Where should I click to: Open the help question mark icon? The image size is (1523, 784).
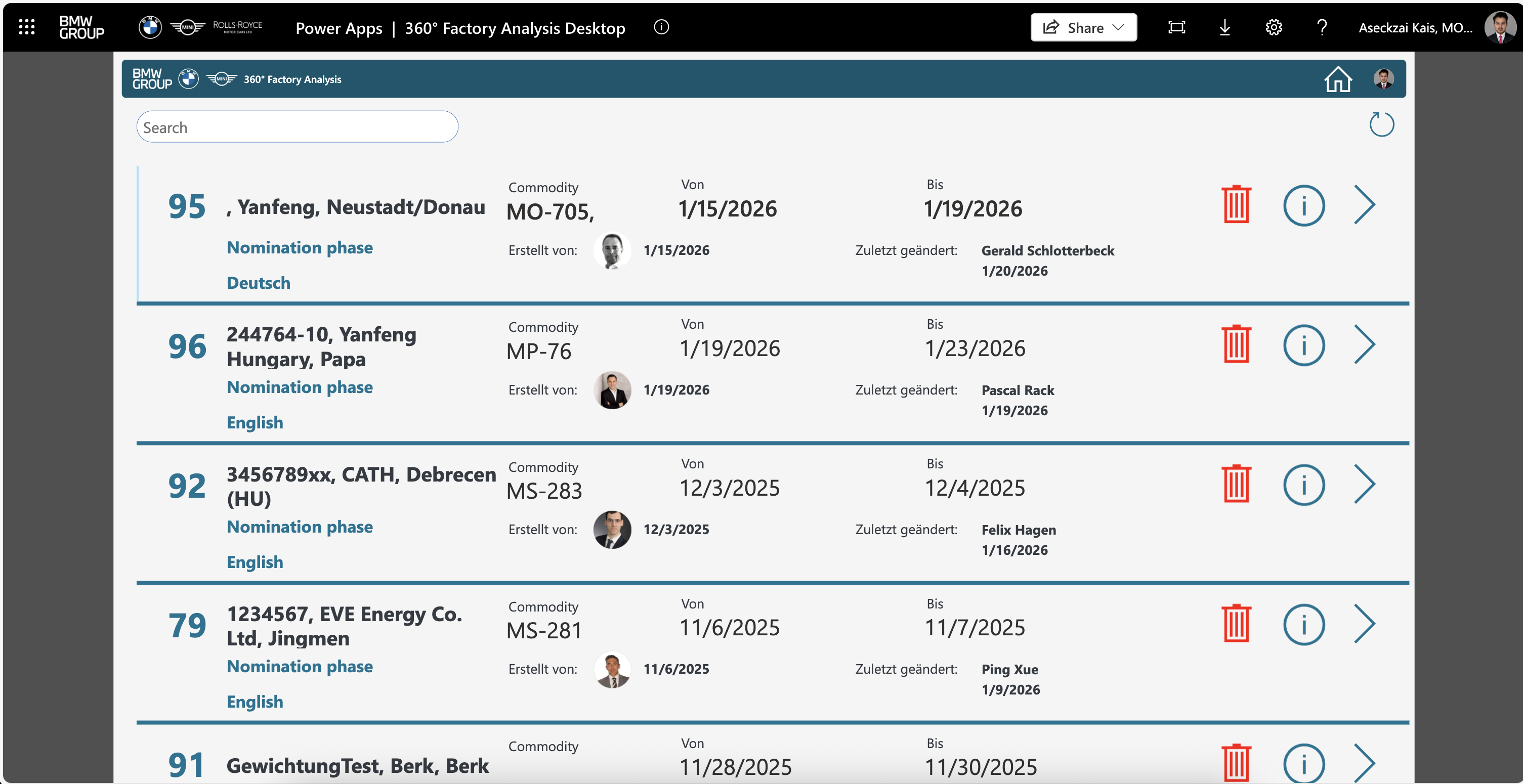(1322, 27)
